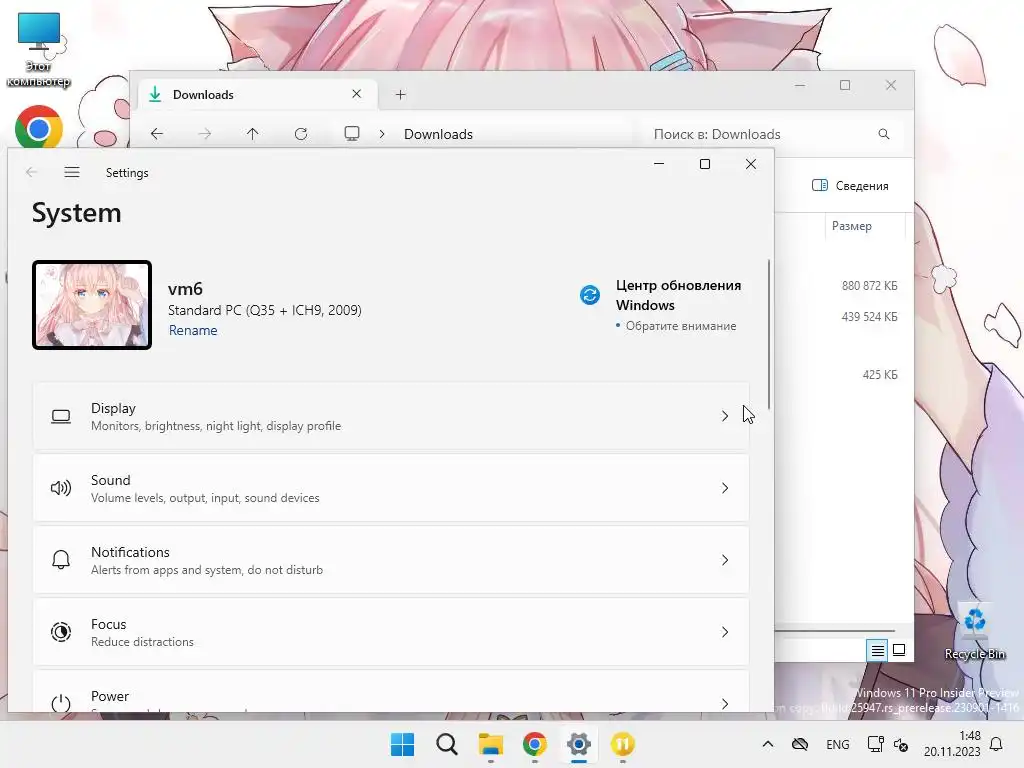Open the Notifications settings page
This screenshot has width=1024, height=768.
pyautogui.click(x=391, y=560)
